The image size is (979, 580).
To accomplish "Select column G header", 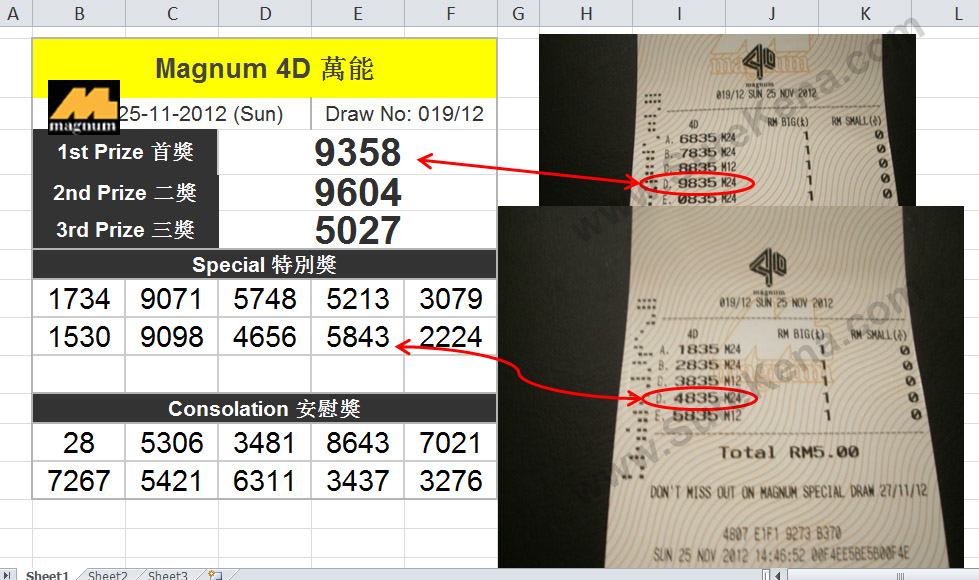I will (x=518, y=13).
